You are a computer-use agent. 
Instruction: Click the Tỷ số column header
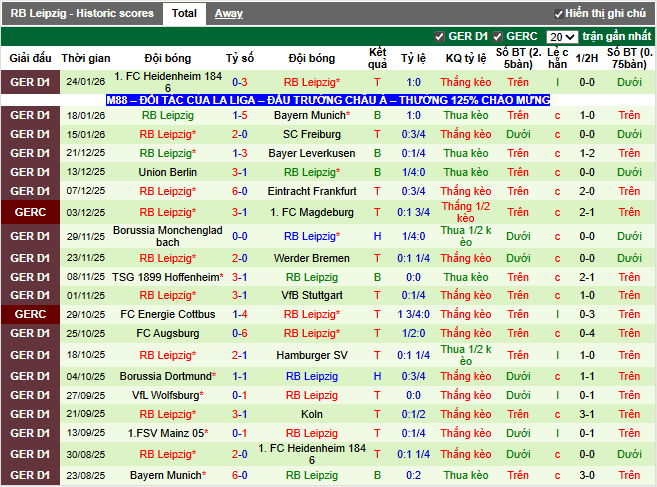[x=240, y=58]
